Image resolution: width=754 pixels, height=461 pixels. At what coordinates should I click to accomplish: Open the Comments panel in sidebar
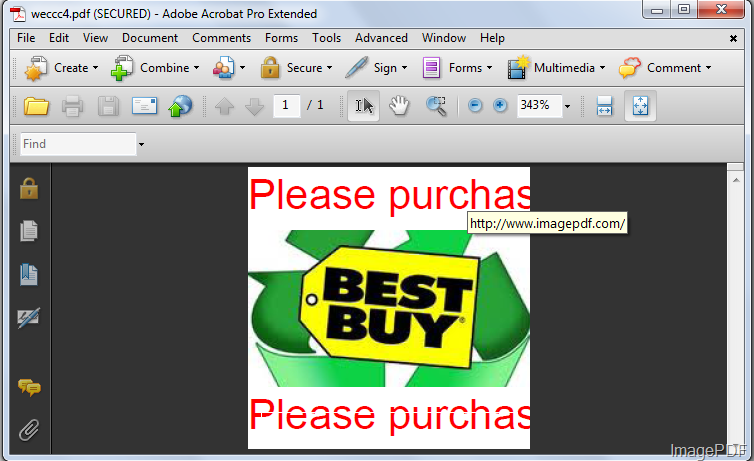pos(29,387)
